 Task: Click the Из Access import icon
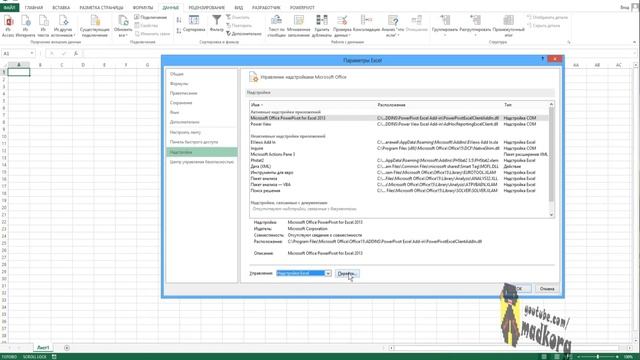8,26
